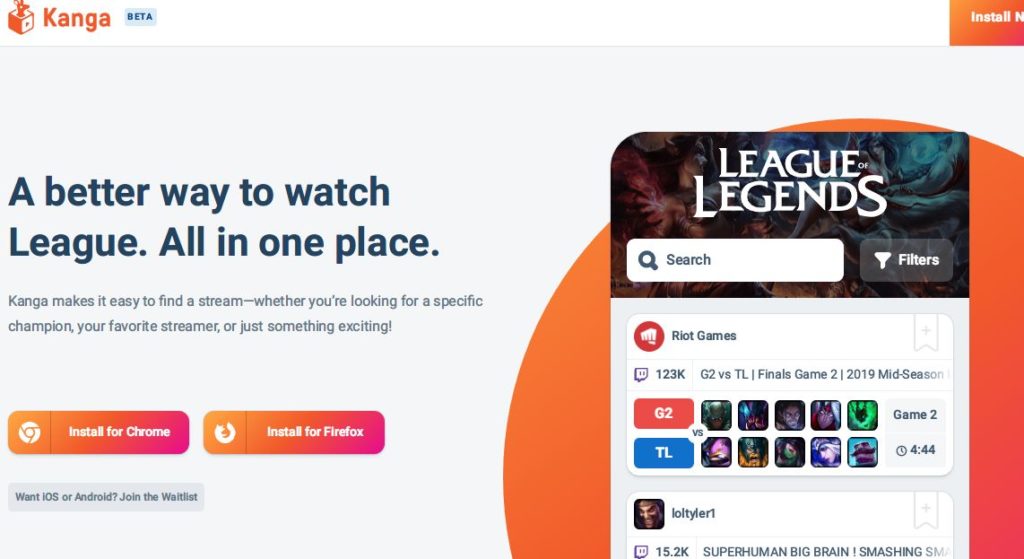The image size is (1024, 559).
Task: Click the Install for Chrome button
Action: (99, 432)
